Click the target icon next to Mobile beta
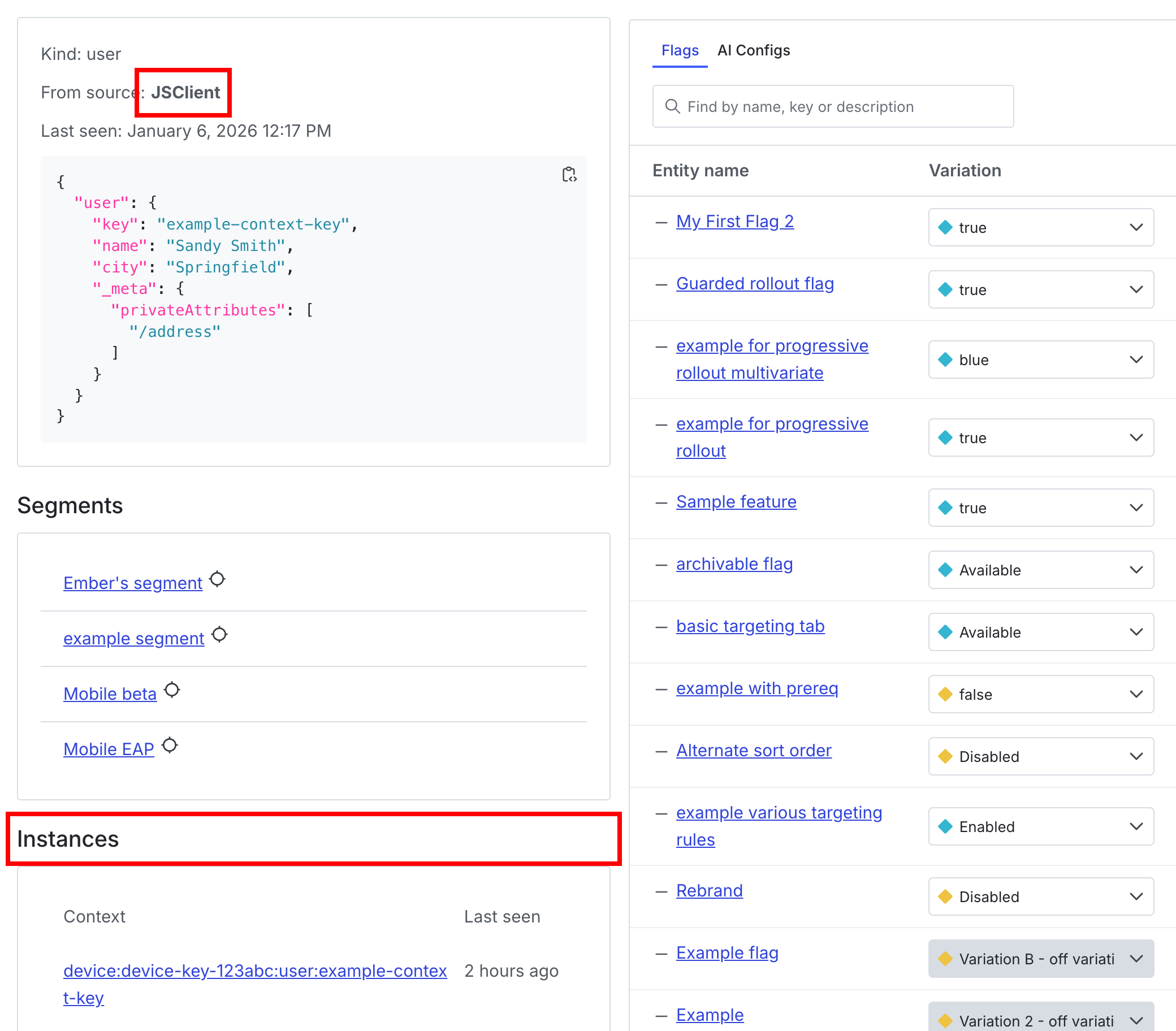This screenshot has height=1031, width=1176. pos(171,689)
